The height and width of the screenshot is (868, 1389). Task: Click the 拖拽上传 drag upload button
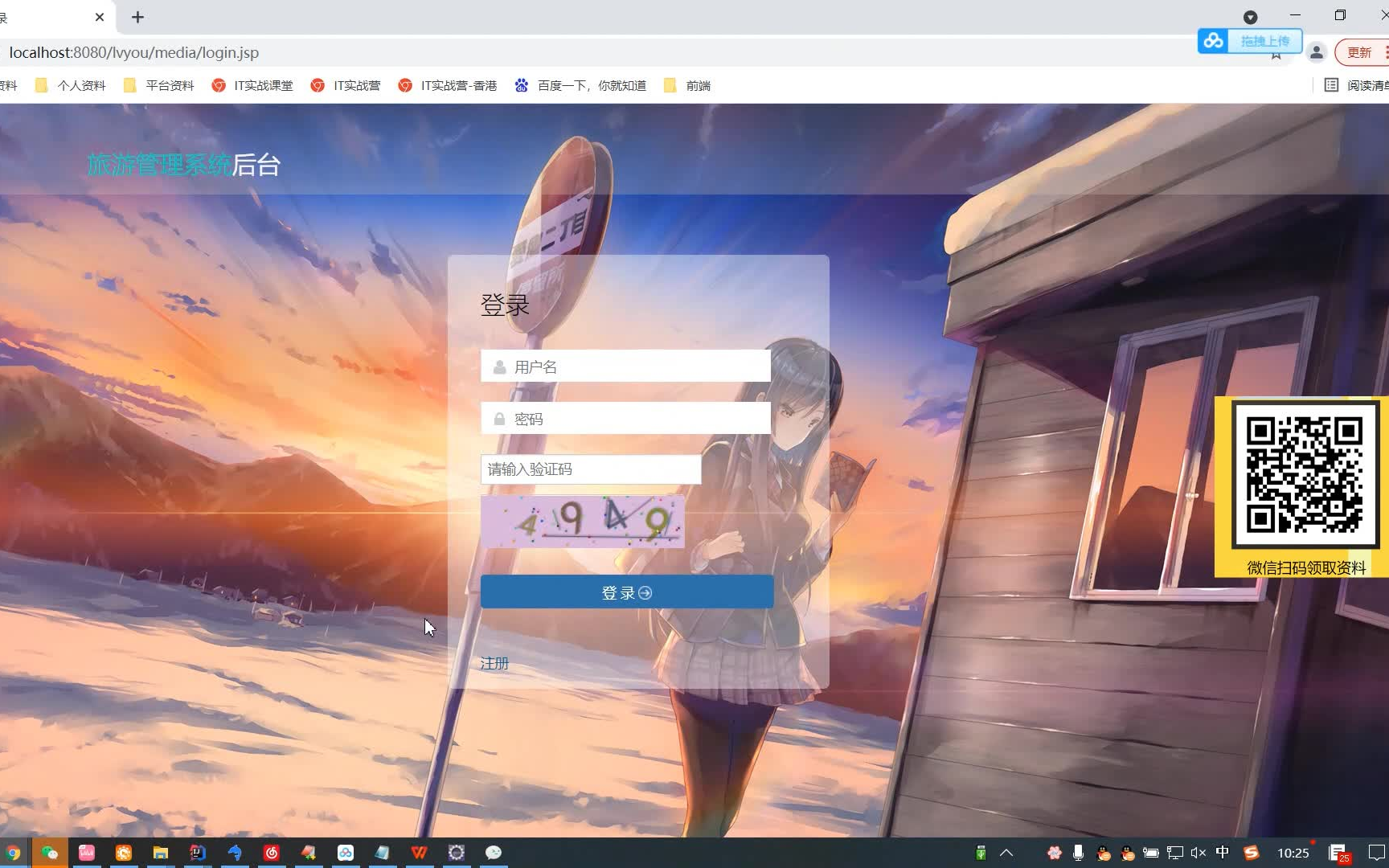click(x=1264, y=40)
